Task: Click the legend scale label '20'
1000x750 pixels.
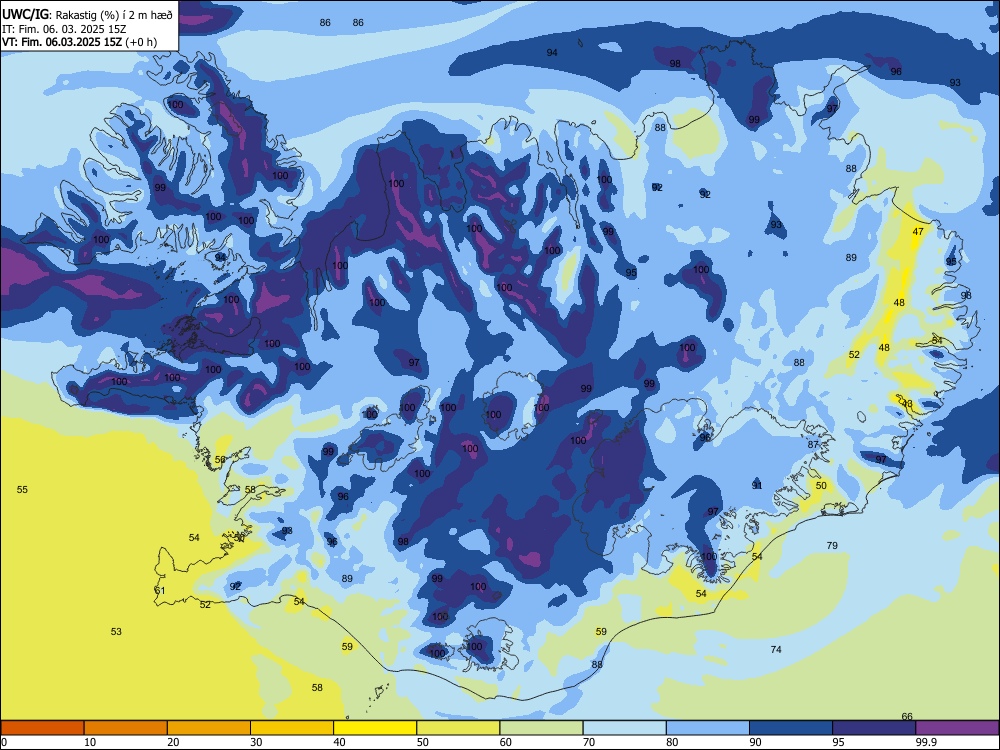Action: point(173,742)
